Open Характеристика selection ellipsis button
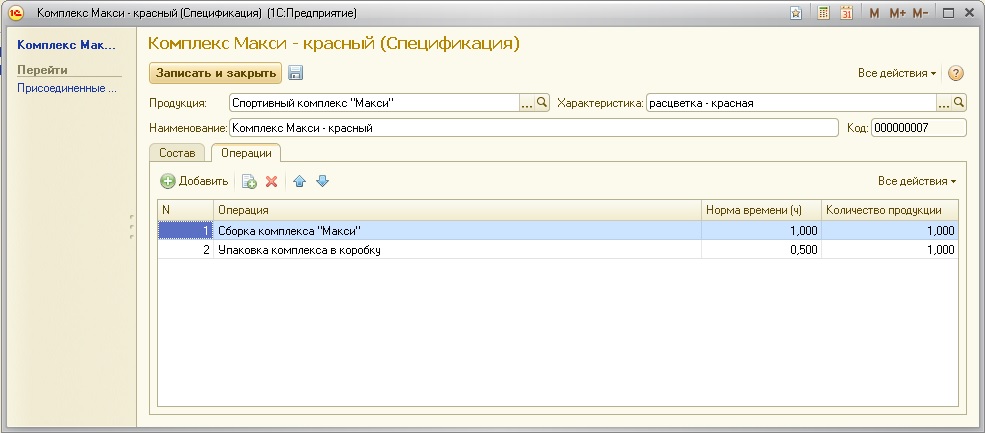 944,102
